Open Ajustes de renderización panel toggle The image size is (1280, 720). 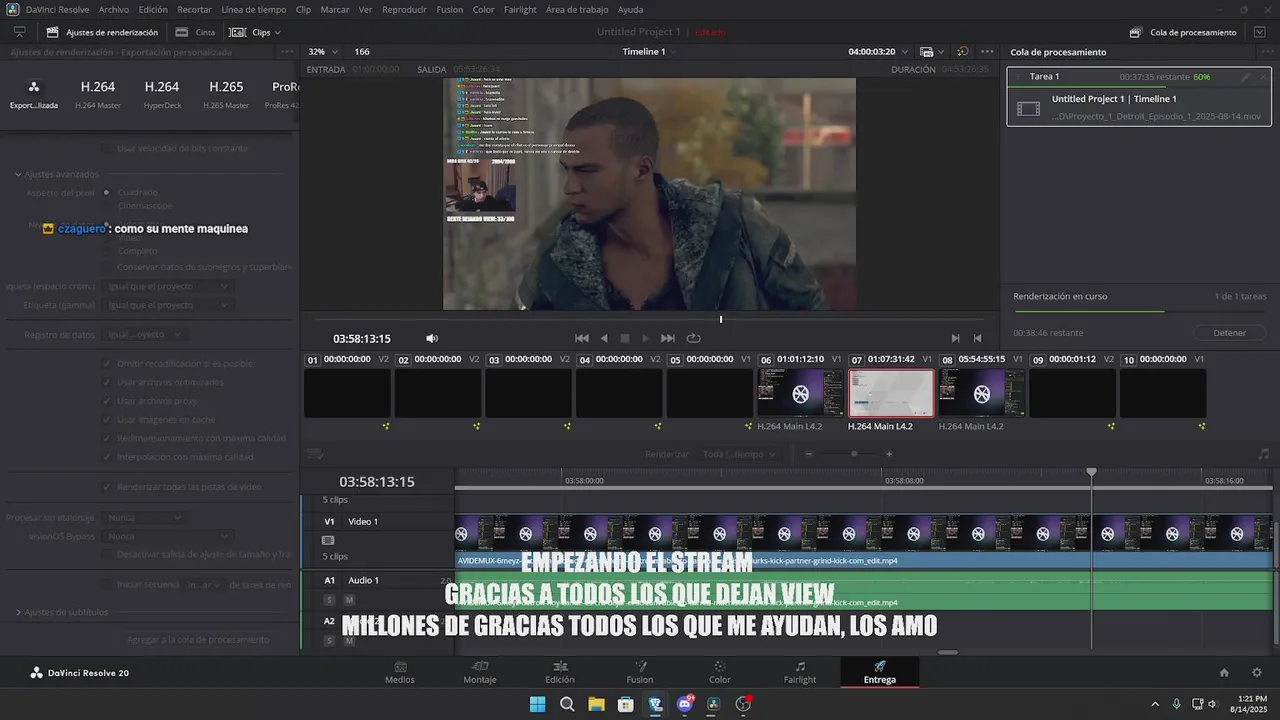[x=102, y=32]
